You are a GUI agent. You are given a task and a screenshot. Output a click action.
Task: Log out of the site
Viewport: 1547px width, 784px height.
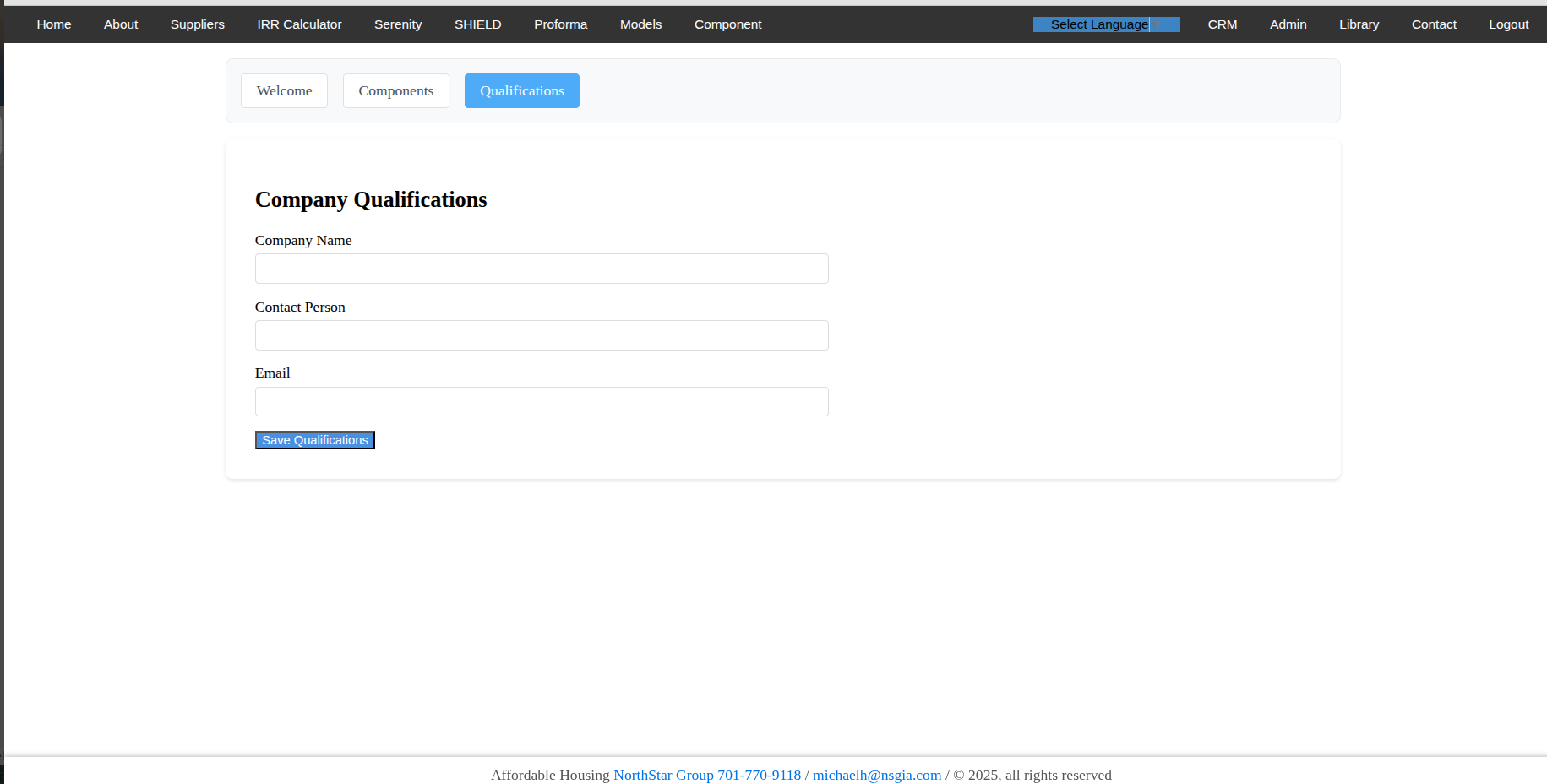point(1508,24)
